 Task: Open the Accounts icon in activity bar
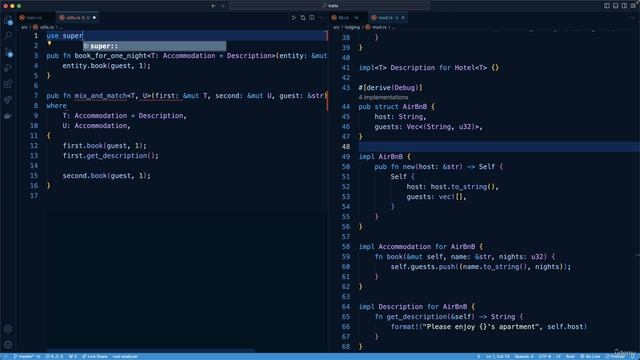[x=8, y=329]
